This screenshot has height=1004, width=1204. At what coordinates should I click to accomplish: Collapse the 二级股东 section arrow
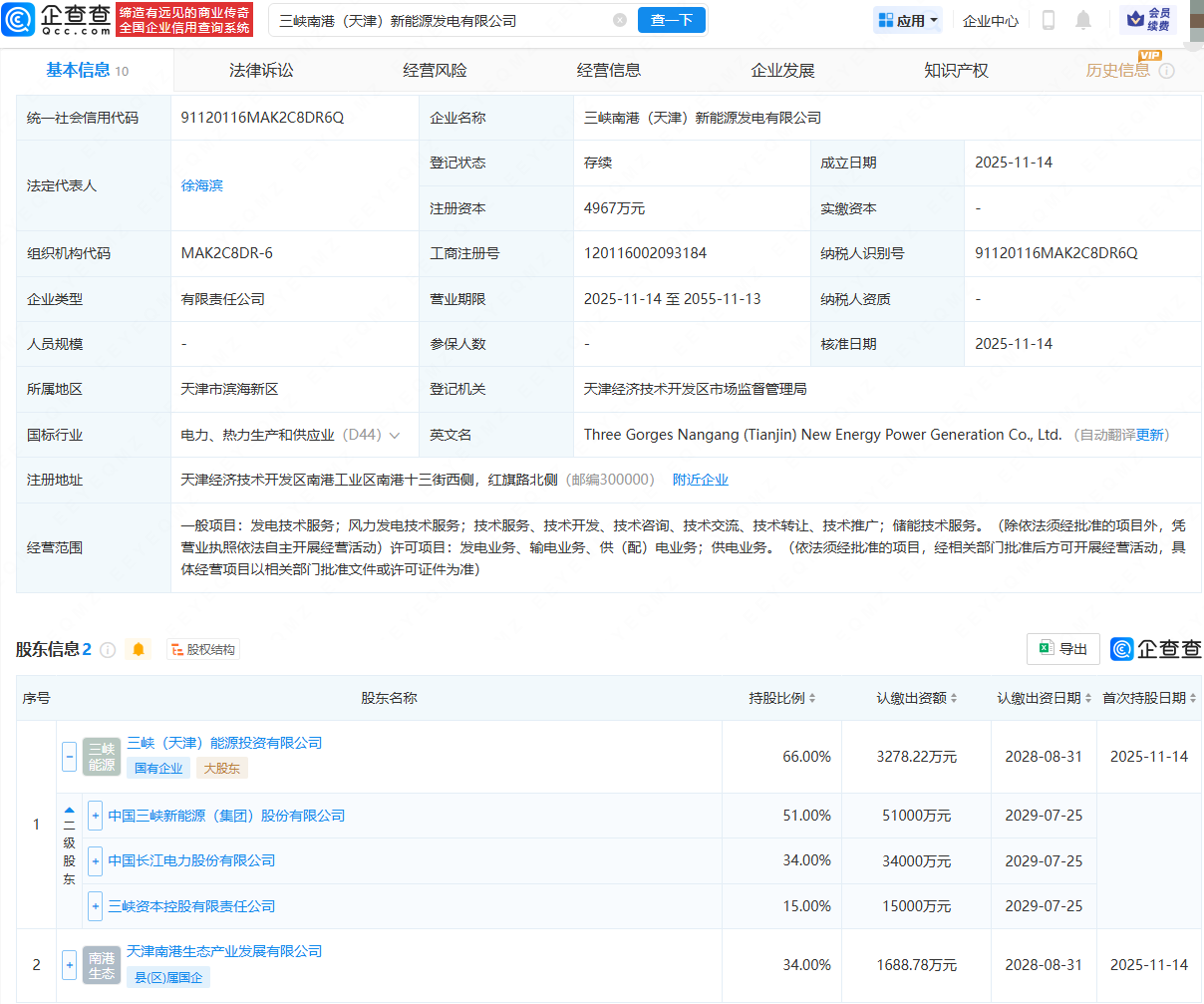pos(69,811)
